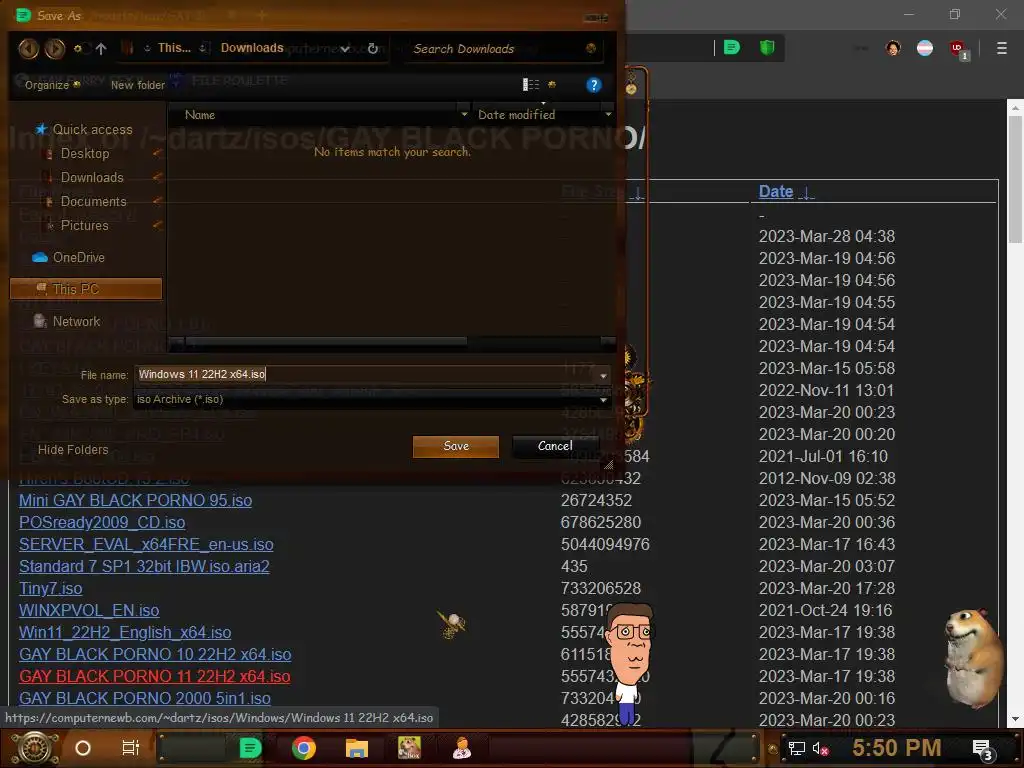This screenshot has height=768, width=1024.
Task: Open the face avatar extension icon
Action: click(x=893, y=48)
